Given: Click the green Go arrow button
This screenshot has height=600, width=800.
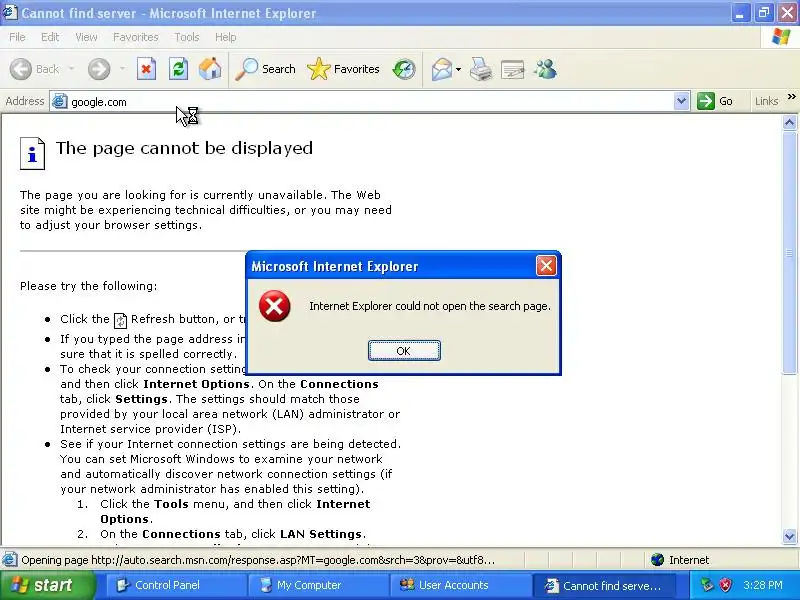Looking at the screenshot, I should pyautogui.click(x=706, y=101).
